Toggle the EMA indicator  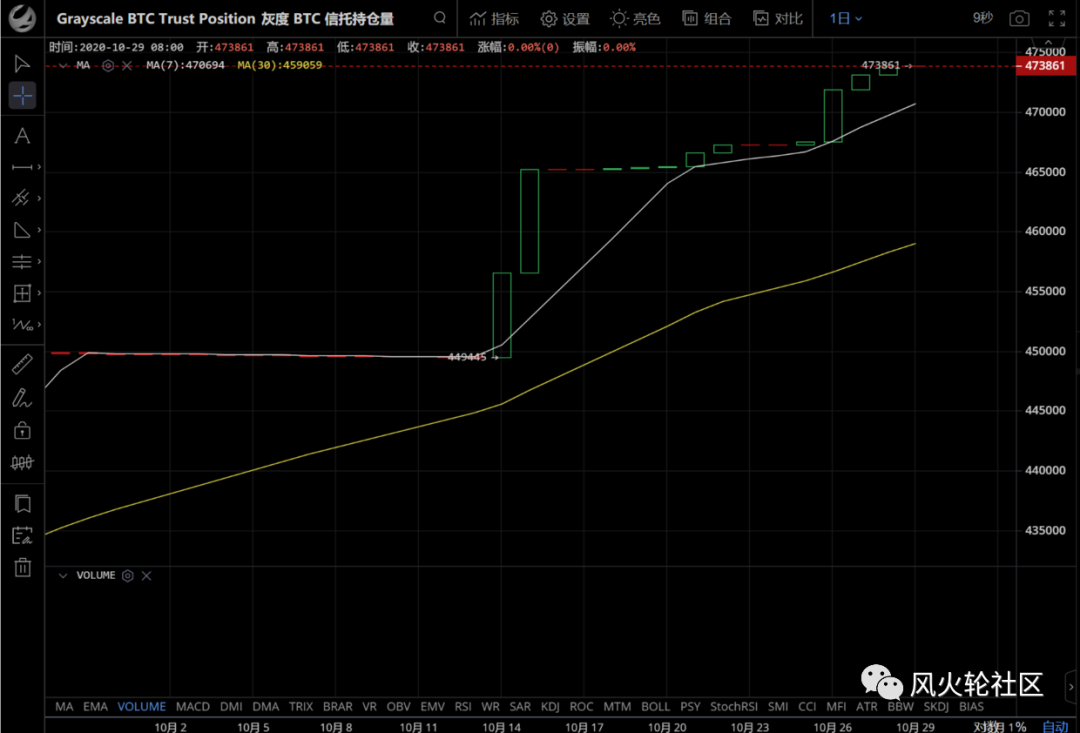coord(95,707)
